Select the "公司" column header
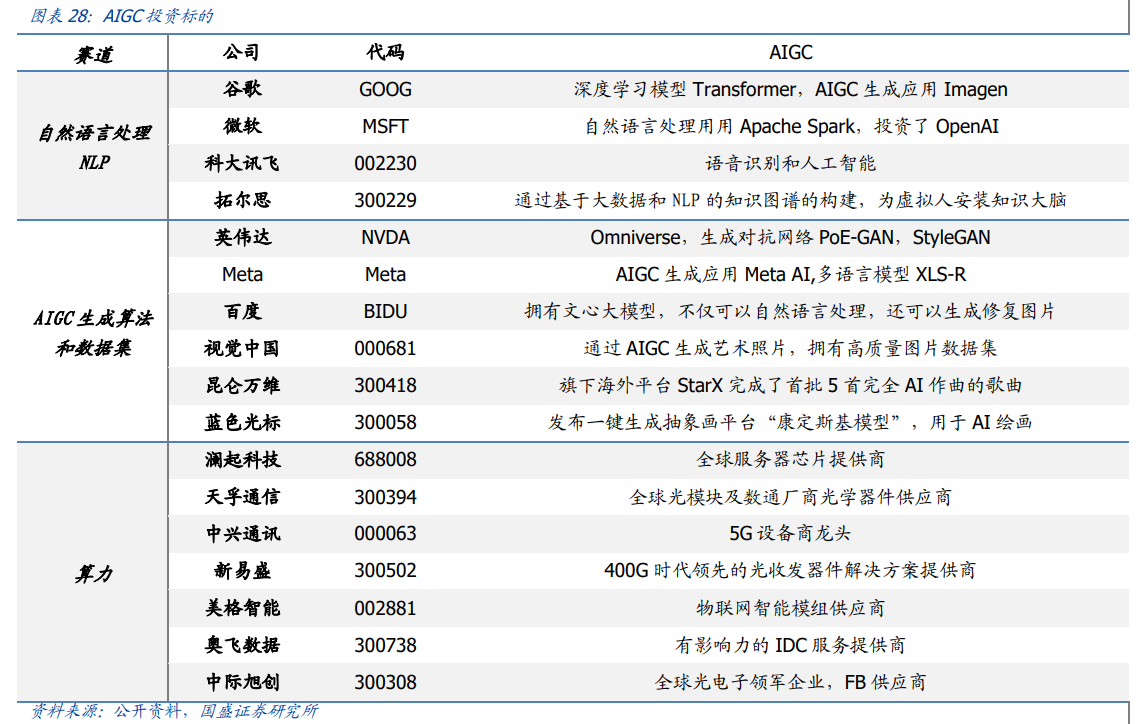Image resolution: width=1138 pixels, height=724 pixels. click(237, 51)
